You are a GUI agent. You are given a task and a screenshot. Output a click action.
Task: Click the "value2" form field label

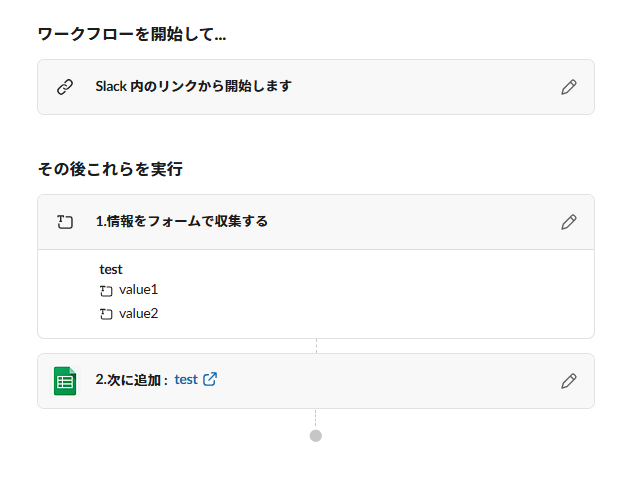(139, 314)
